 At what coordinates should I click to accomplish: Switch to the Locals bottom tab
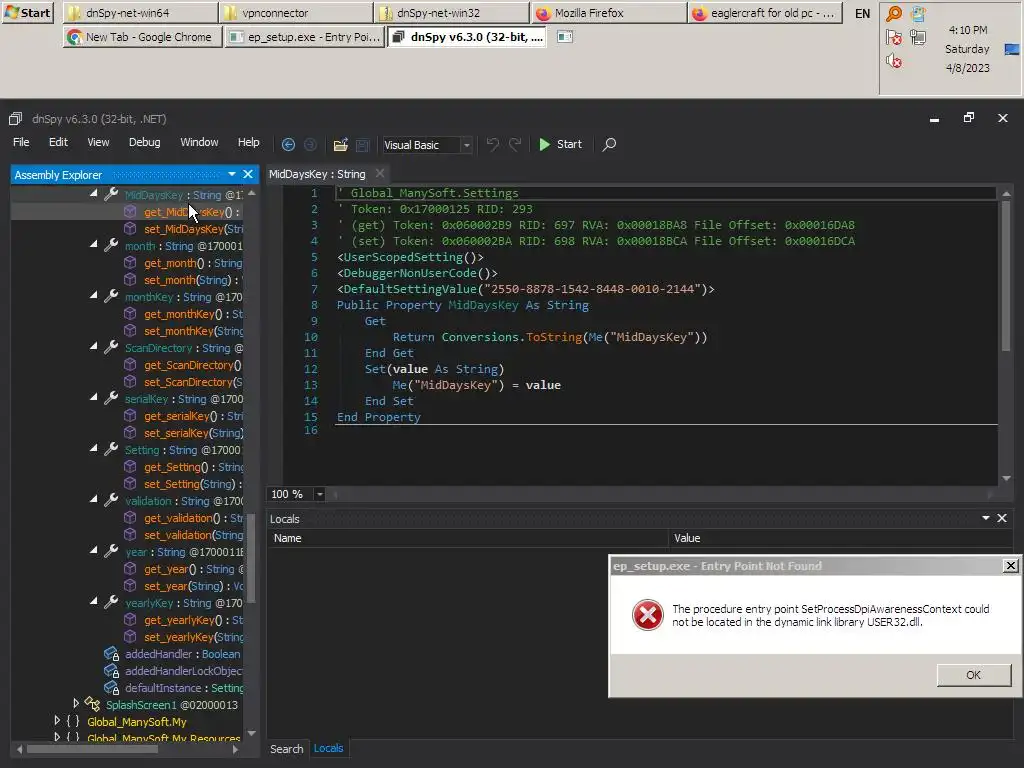[328, 748]
